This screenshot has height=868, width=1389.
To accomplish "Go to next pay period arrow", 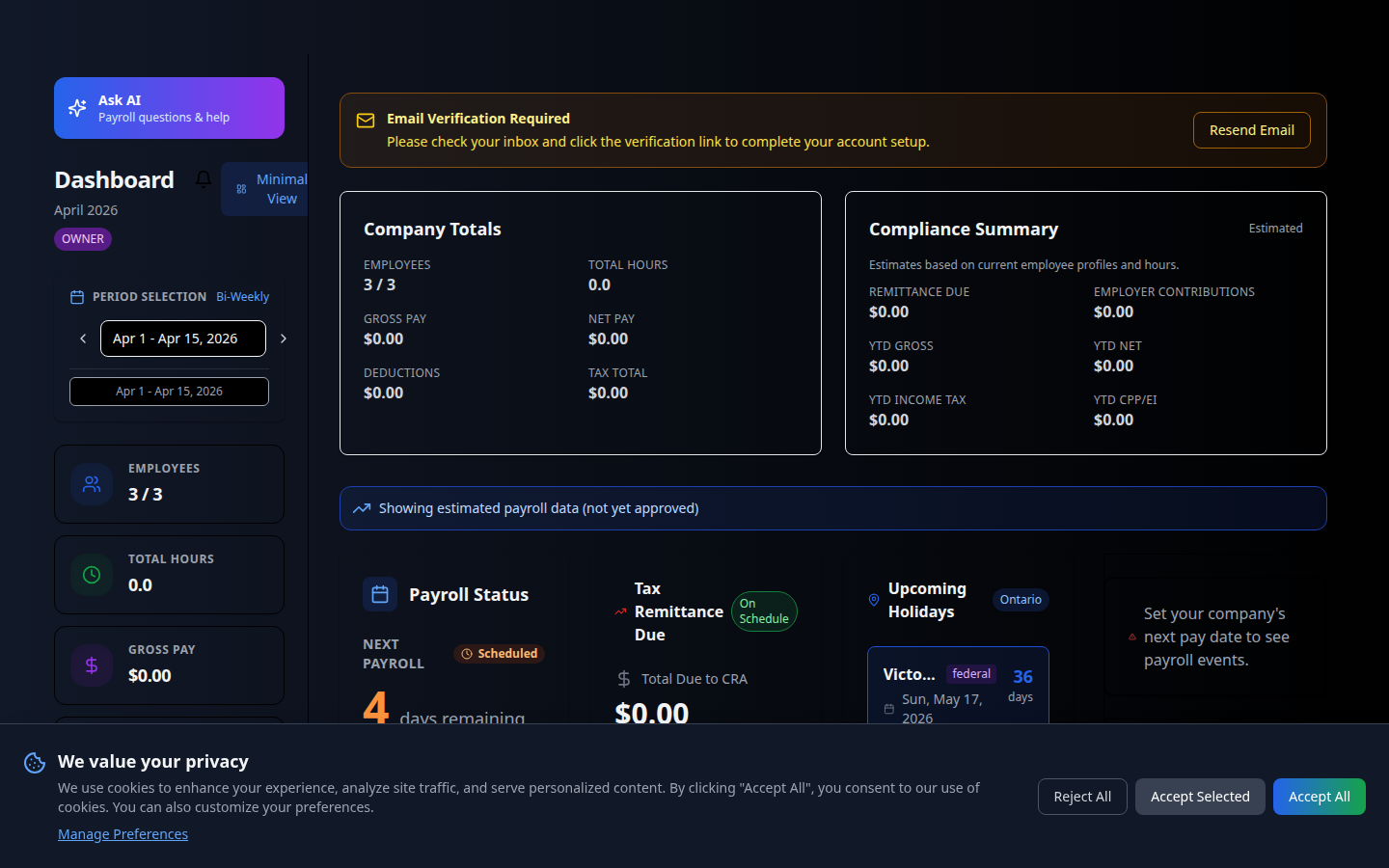I will (x=283, y=339).
